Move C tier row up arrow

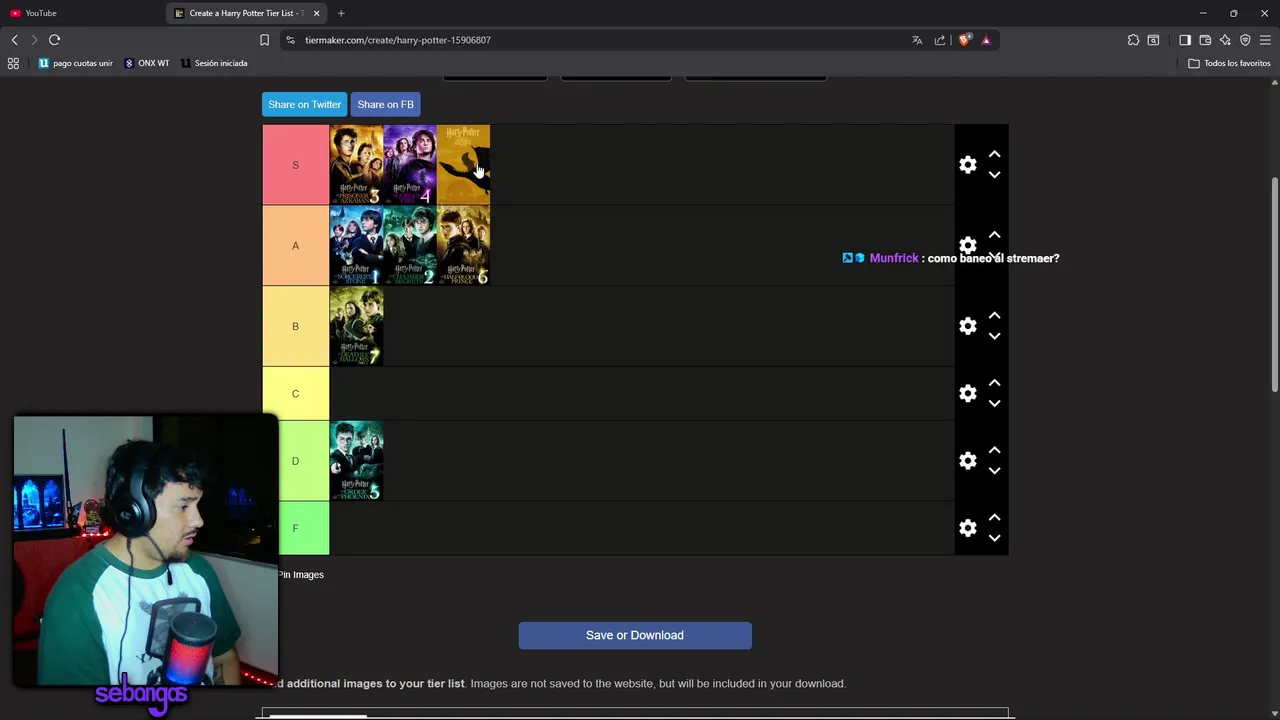[994, 383]
